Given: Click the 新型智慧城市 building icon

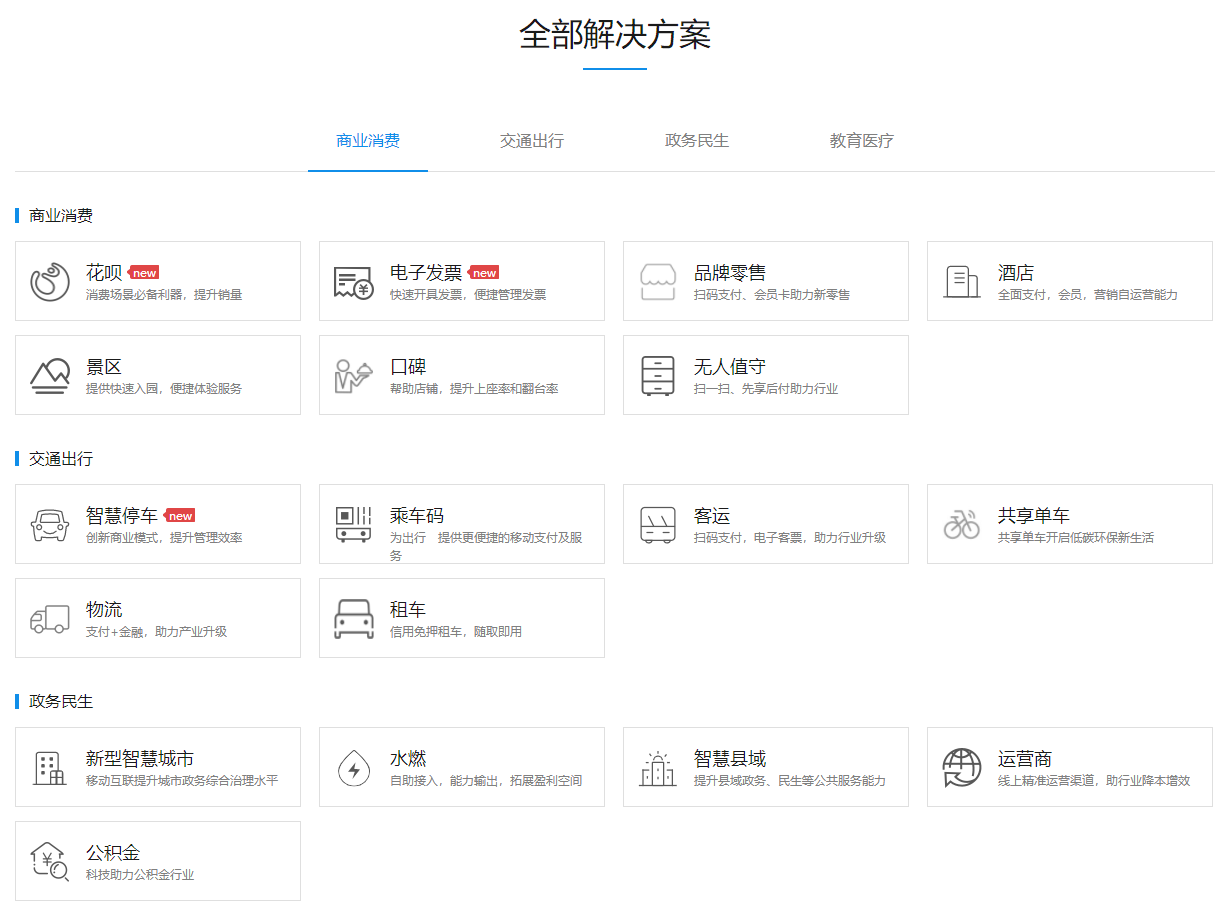Looking at the screenshot, I should (50, 768).
